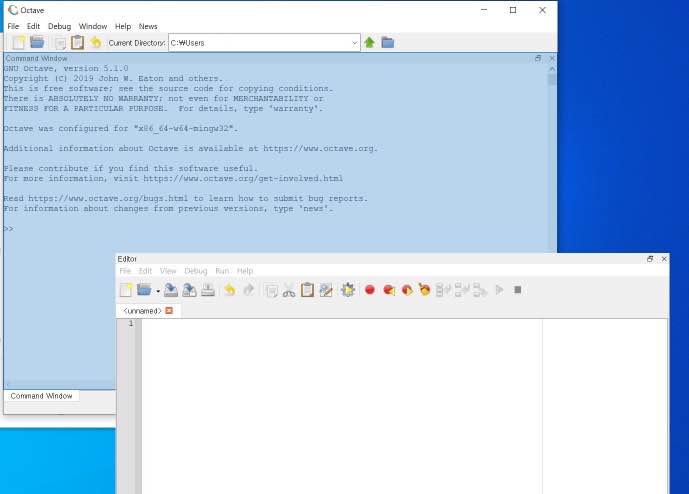Open Help menu in Octave main window
The height and width of the screenshot is (494, 689).
123,26
